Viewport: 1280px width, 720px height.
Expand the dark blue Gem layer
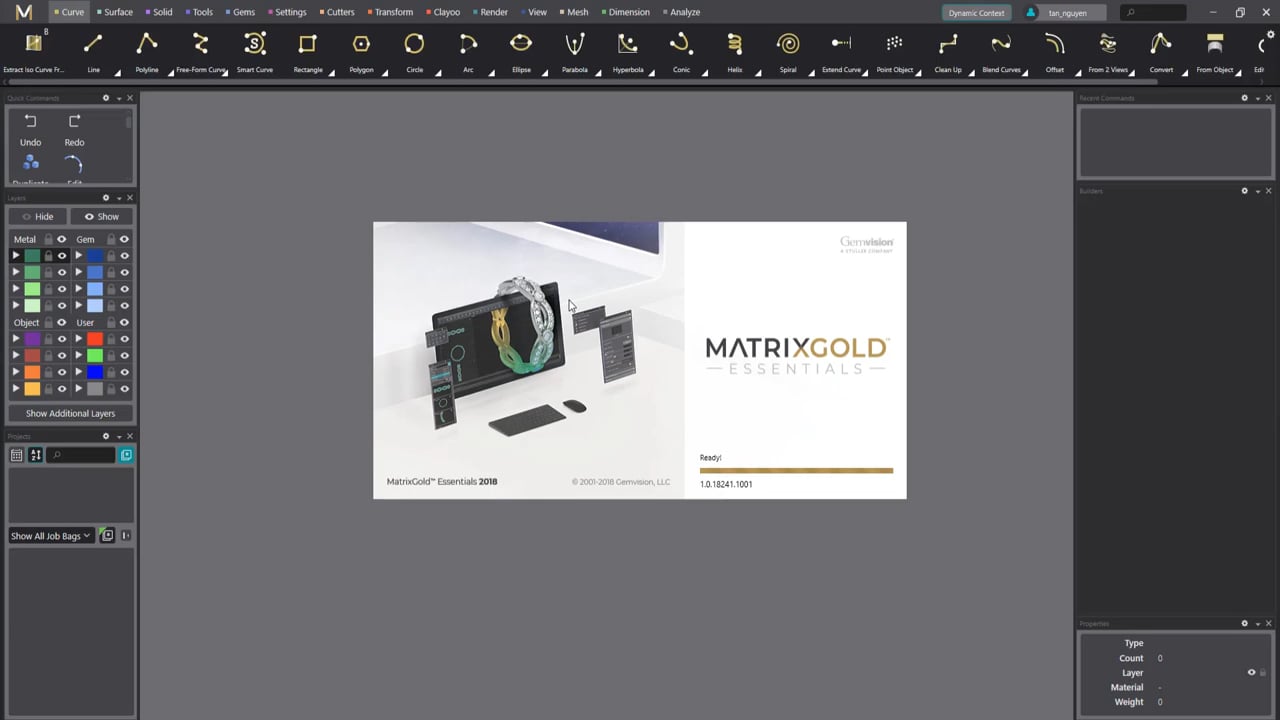pyautogui.click(x=79, y=256)
